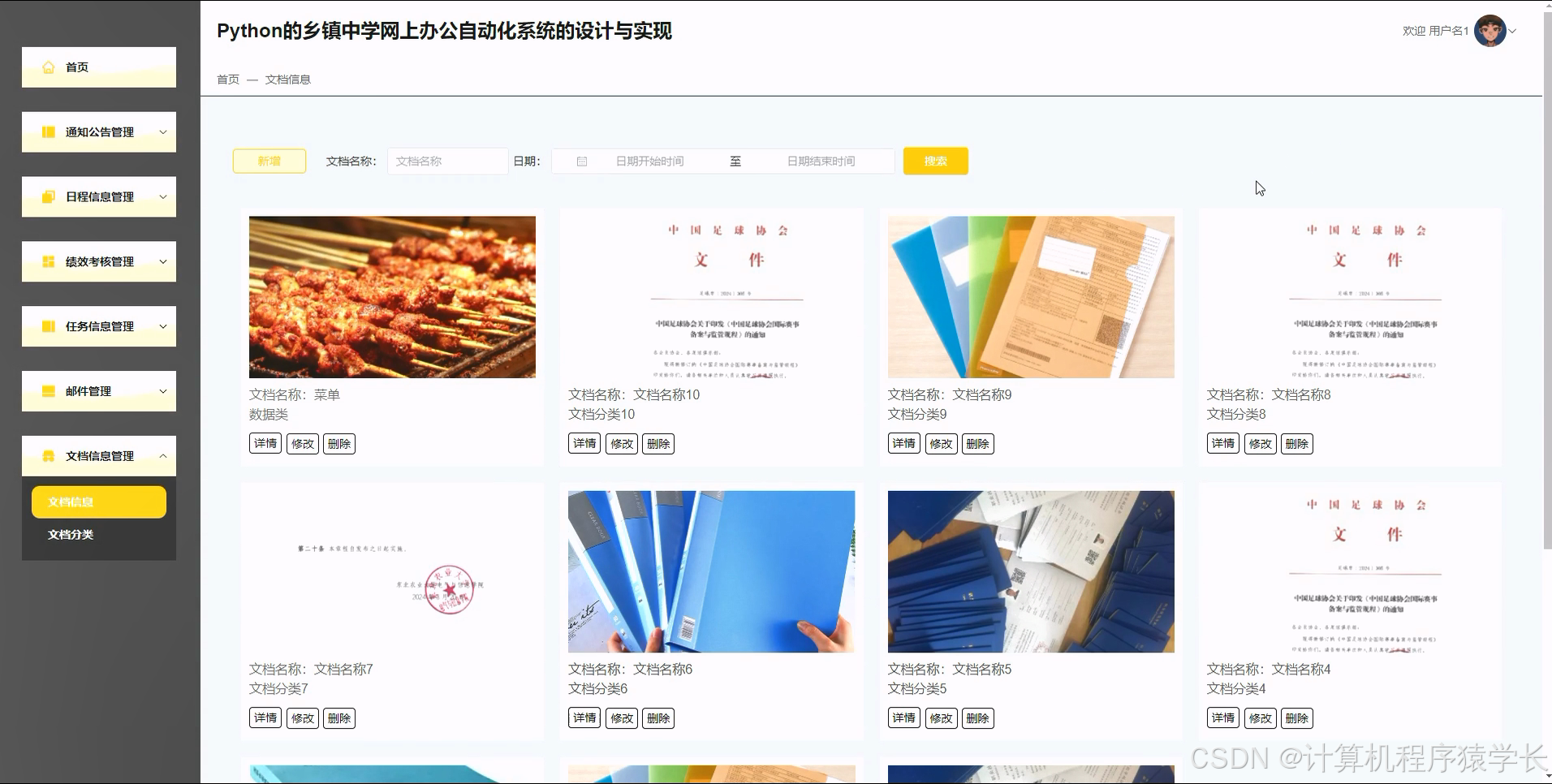The width and height of the screenshot is (1552, 784).
Task: Click the calendar icon in the date field
Action: (x=580, y=161)
